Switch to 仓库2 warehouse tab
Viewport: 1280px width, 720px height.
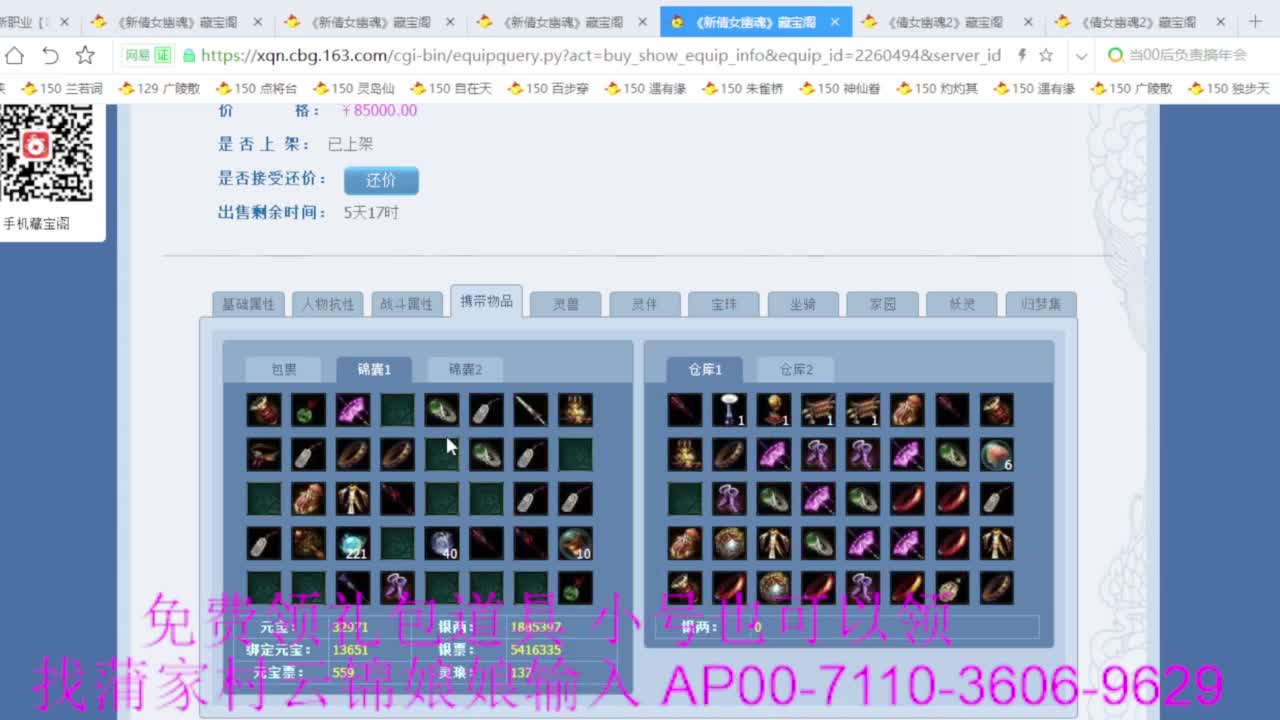pos(796,369)
